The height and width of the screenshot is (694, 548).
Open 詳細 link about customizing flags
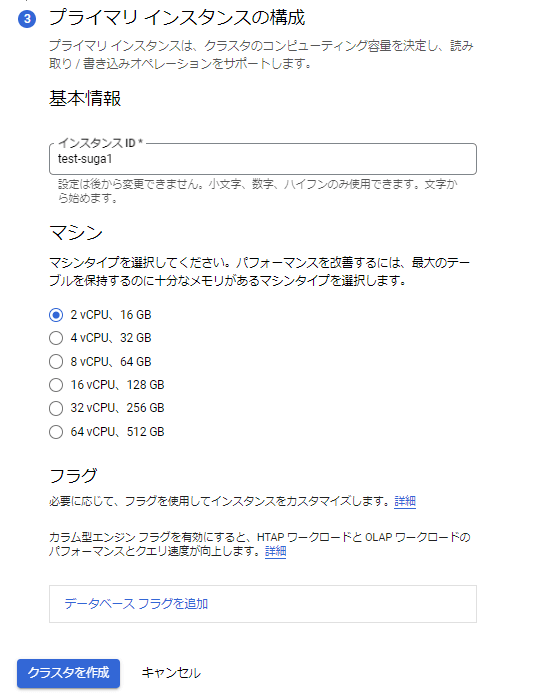405,501
